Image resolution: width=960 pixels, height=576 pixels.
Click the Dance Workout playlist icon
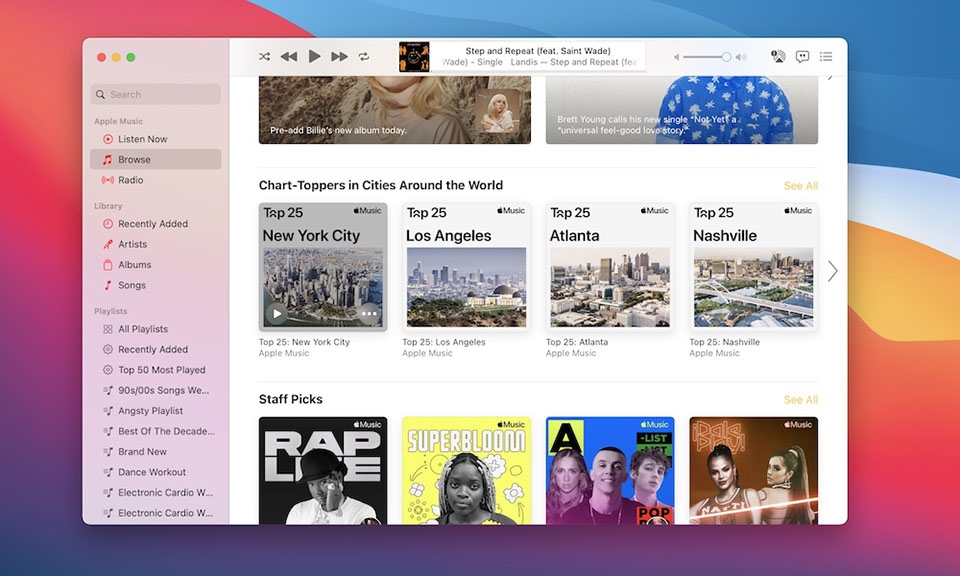pyautogui.click(x=108, y=472)
